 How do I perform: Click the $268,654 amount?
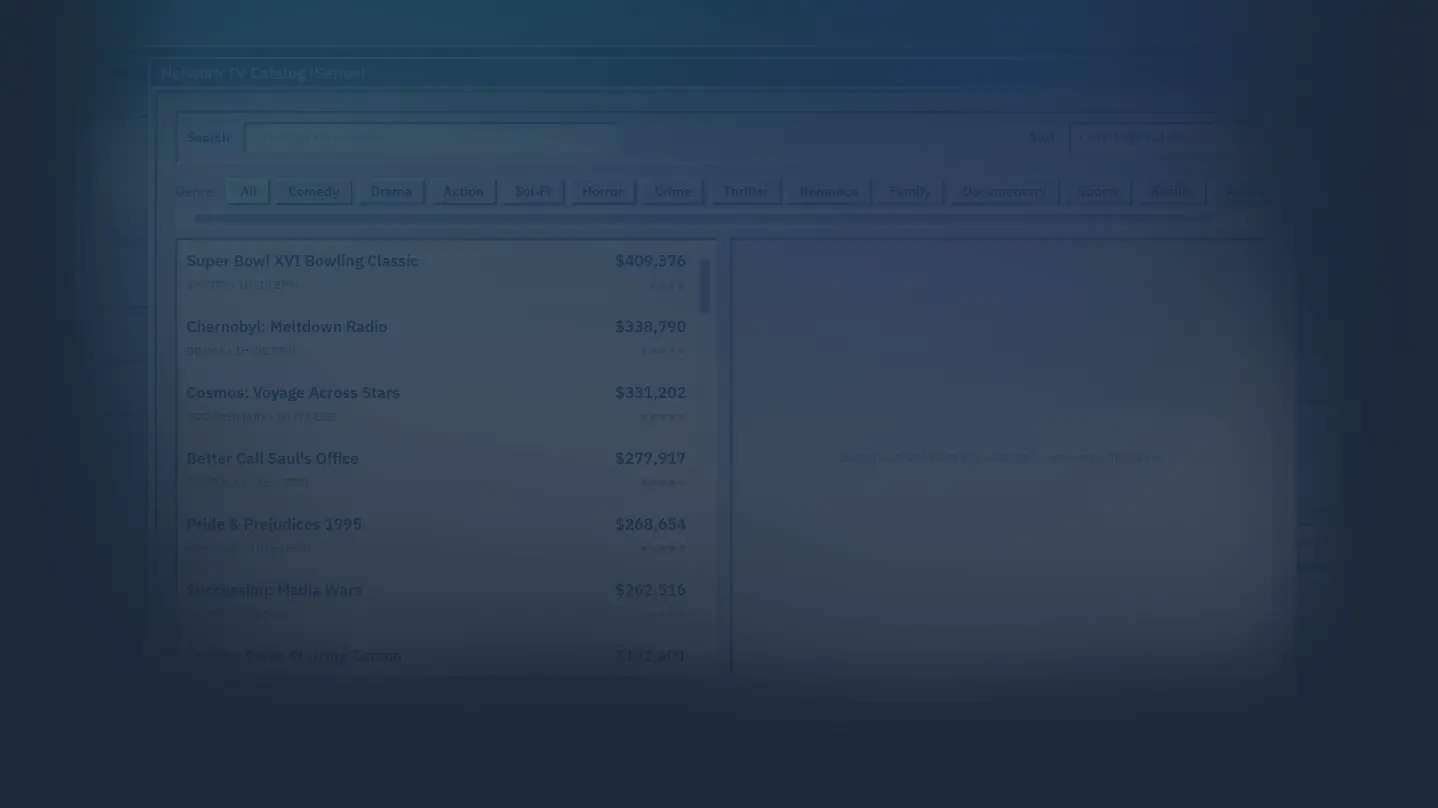point(650,525)
